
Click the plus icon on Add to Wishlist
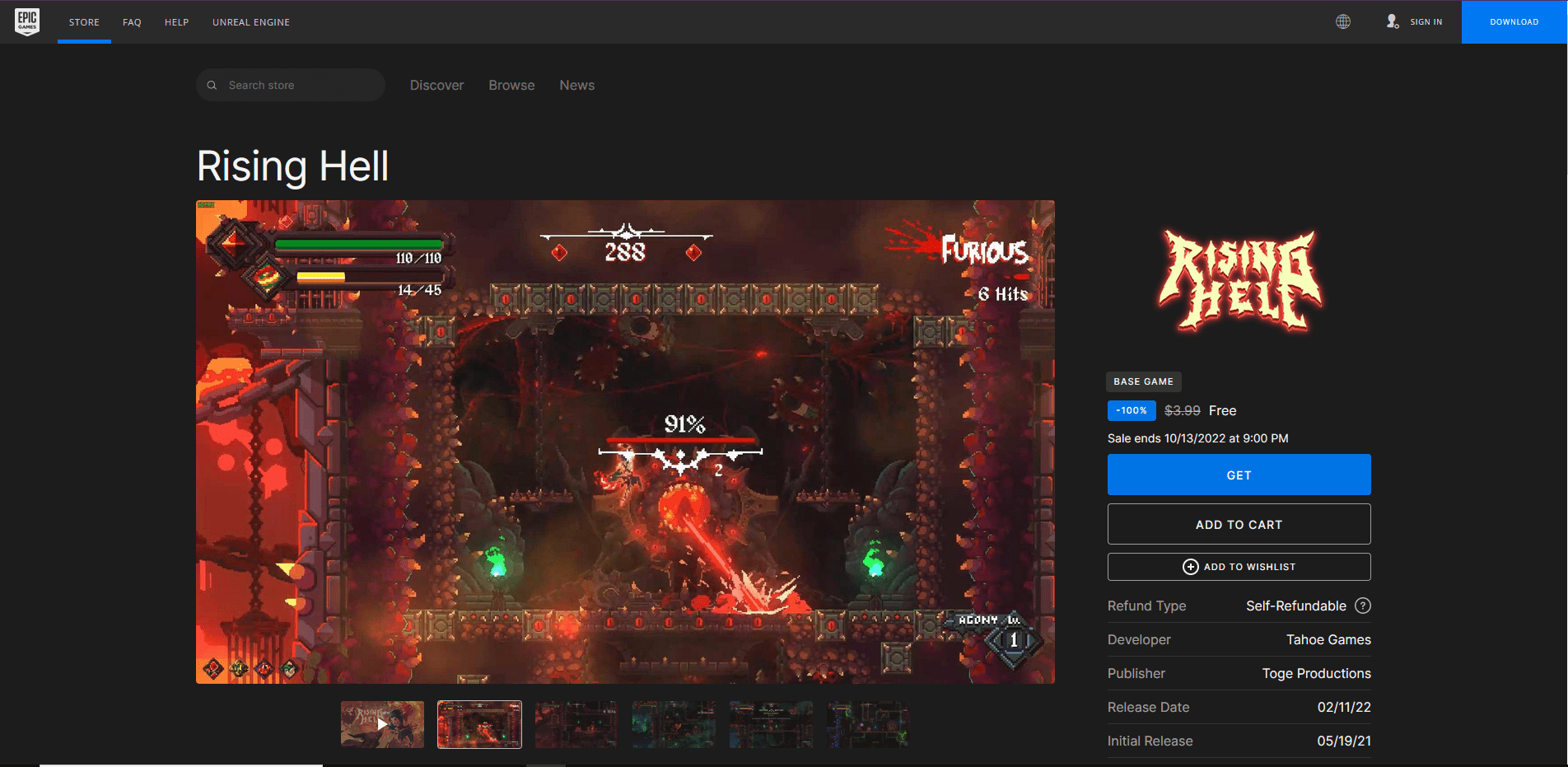coord(1190,567)
